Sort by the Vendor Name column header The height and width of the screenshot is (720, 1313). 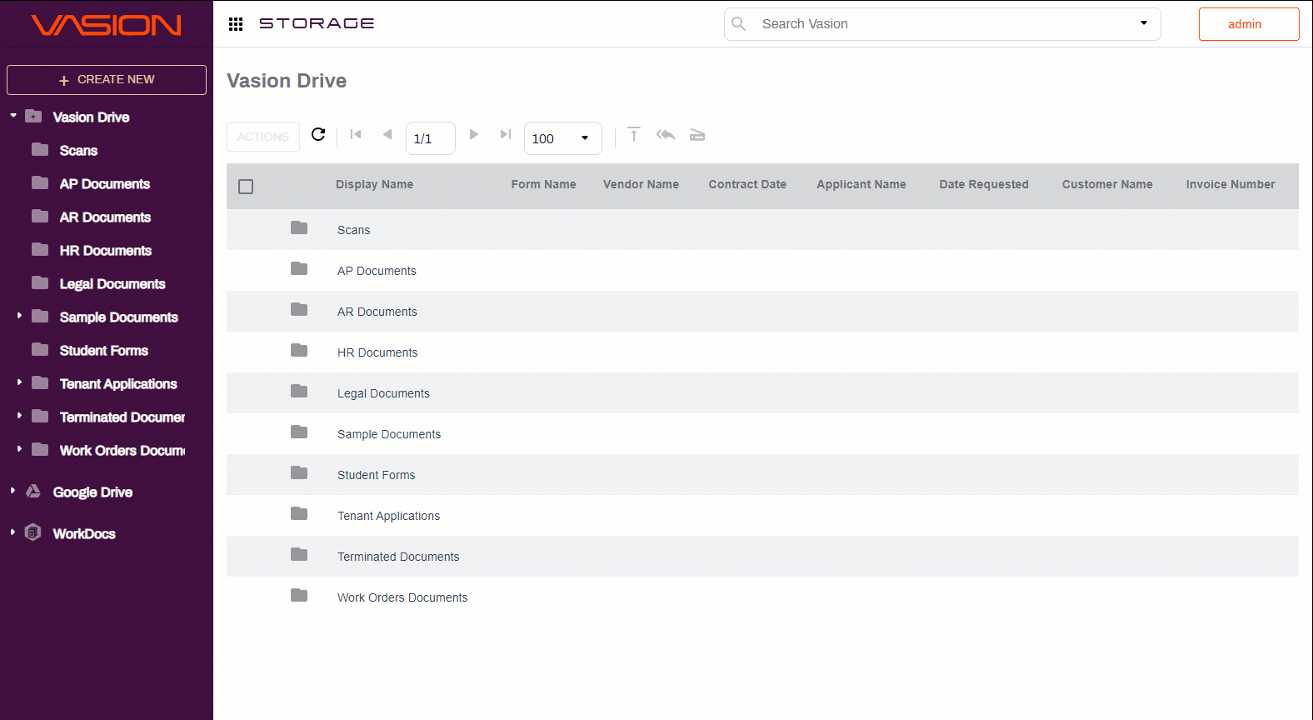pos(641,185)
